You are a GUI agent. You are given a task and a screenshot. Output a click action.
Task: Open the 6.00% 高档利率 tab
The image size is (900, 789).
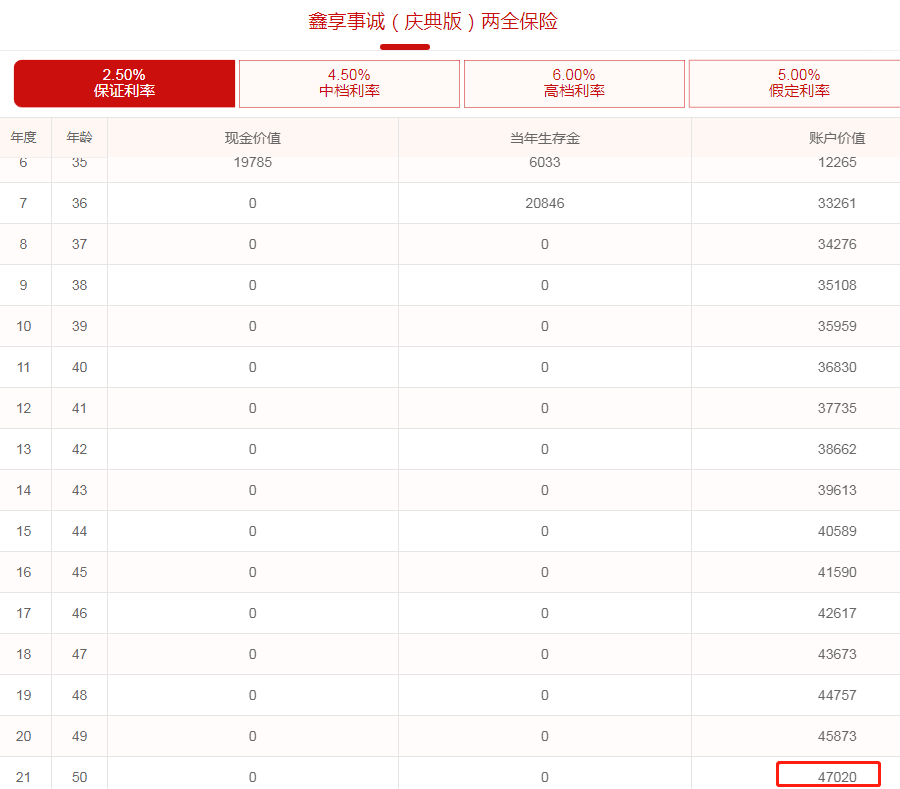574,83
